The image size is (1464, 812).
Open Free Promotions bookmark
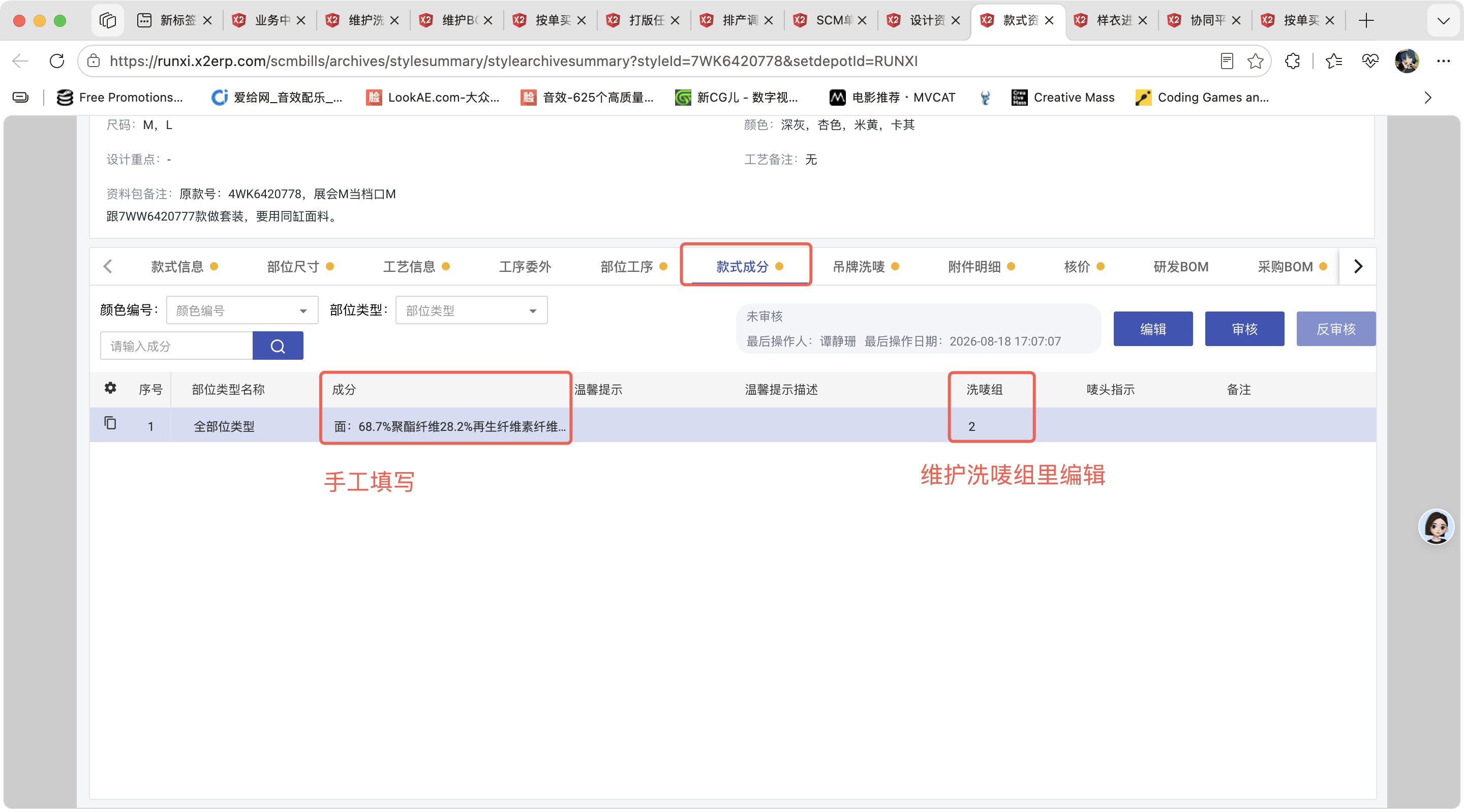click(119, 98)
